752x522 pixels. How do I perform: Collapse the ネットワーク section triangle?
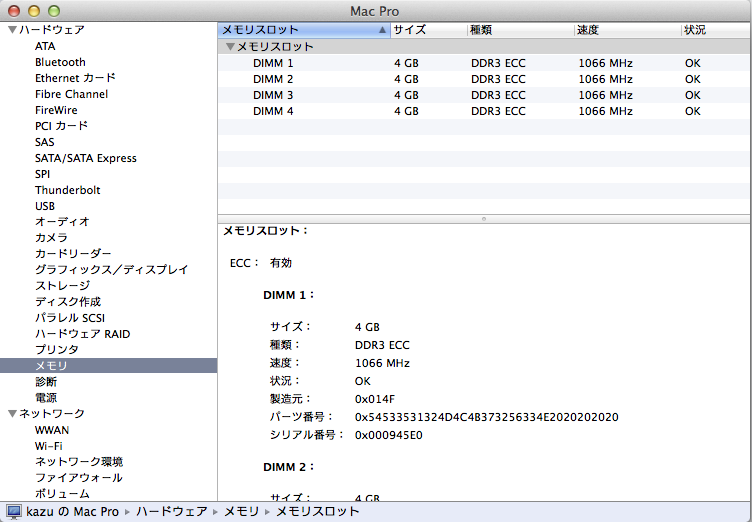[x=13, y=414]
